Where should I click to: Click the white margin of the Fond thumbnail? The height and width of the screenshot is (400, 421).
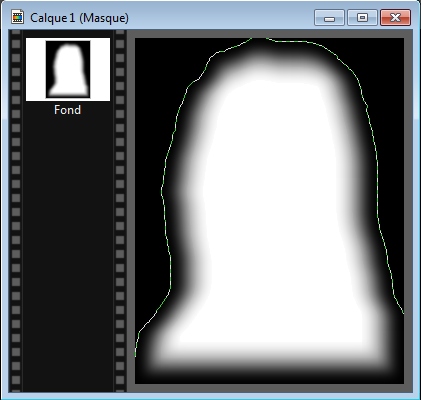(35, 69)
